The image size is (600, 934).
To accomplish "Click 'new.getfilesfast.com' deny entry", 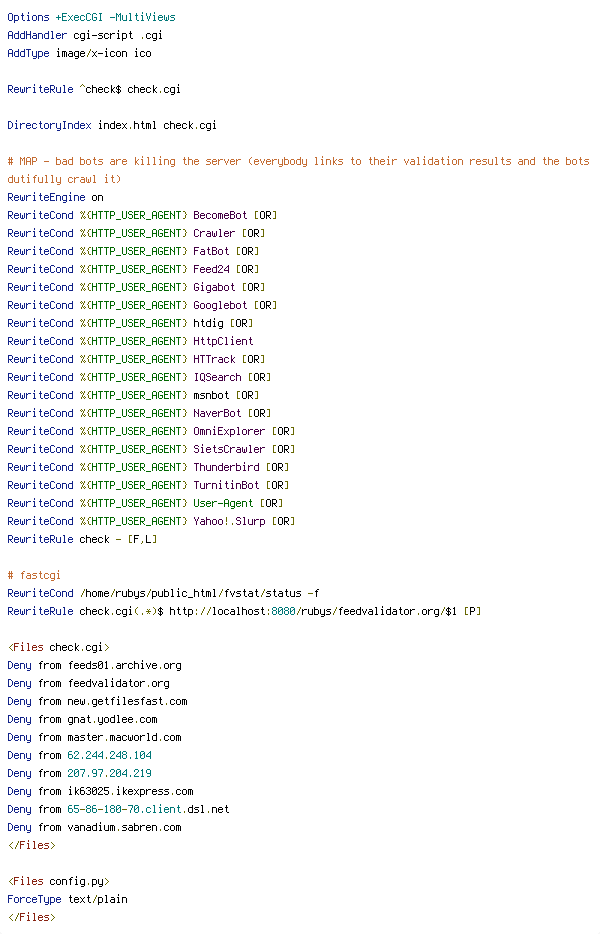I will [x=127, y=701].
